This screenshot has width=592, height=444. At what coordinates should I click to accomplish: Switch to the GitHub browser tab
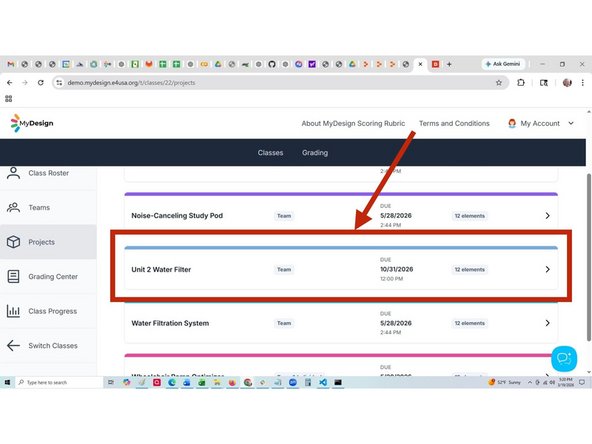[x=272, y=64]
